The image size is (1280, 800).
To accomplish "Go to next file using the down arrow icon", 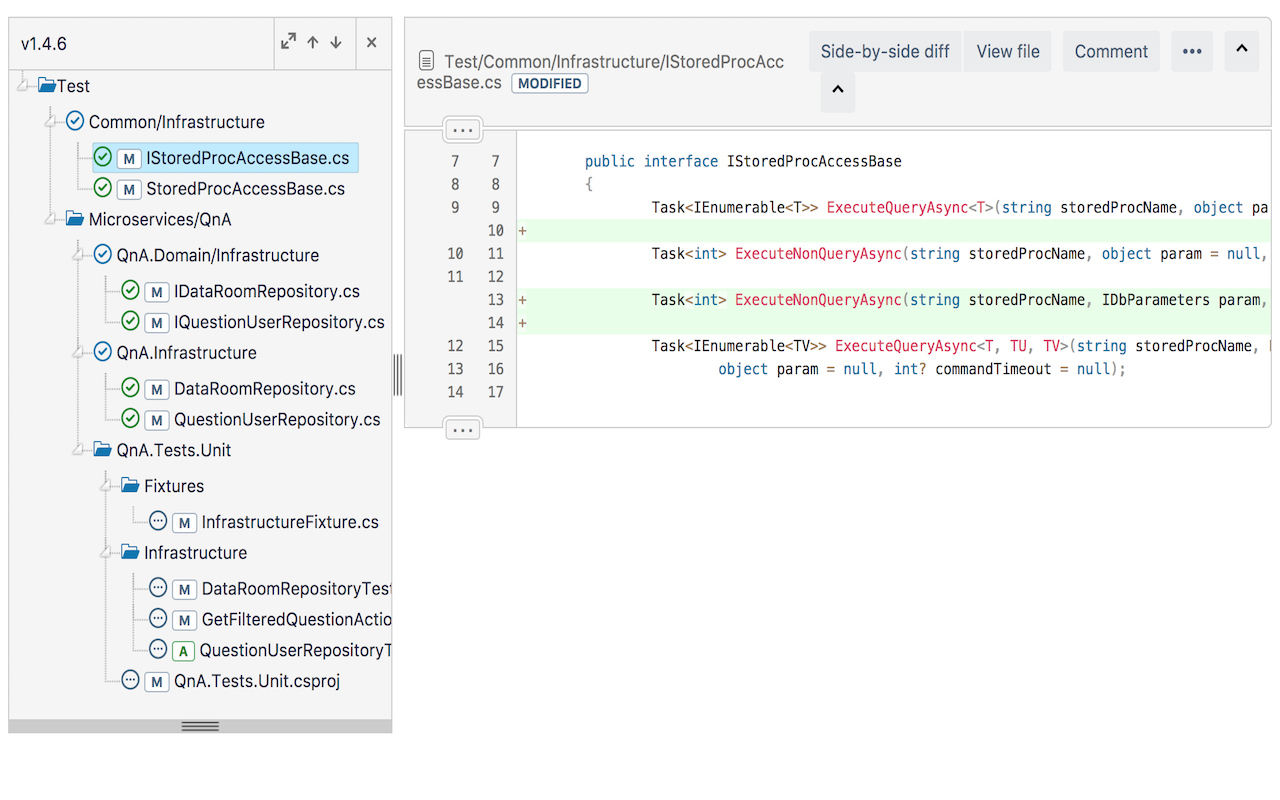I will 336,42.
